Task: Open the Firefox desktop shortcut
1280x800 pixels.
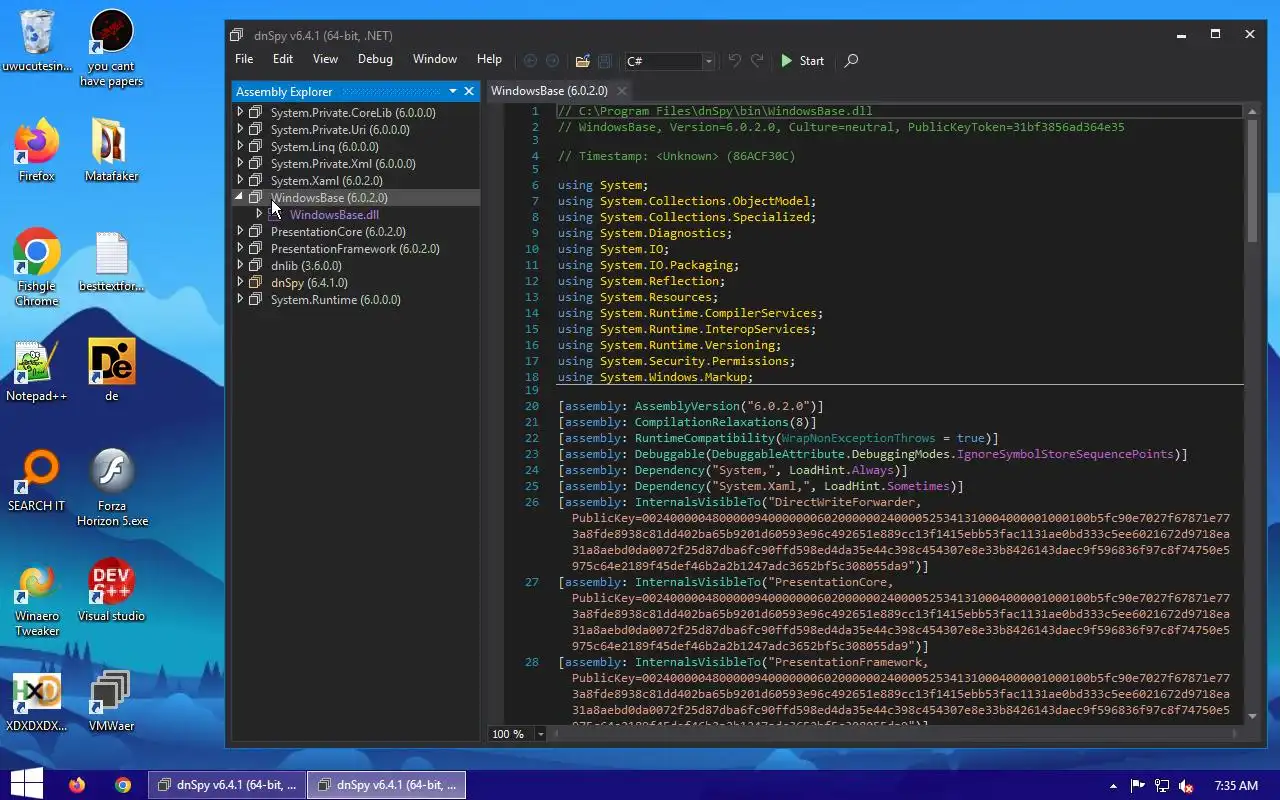Action: [37, 152]
